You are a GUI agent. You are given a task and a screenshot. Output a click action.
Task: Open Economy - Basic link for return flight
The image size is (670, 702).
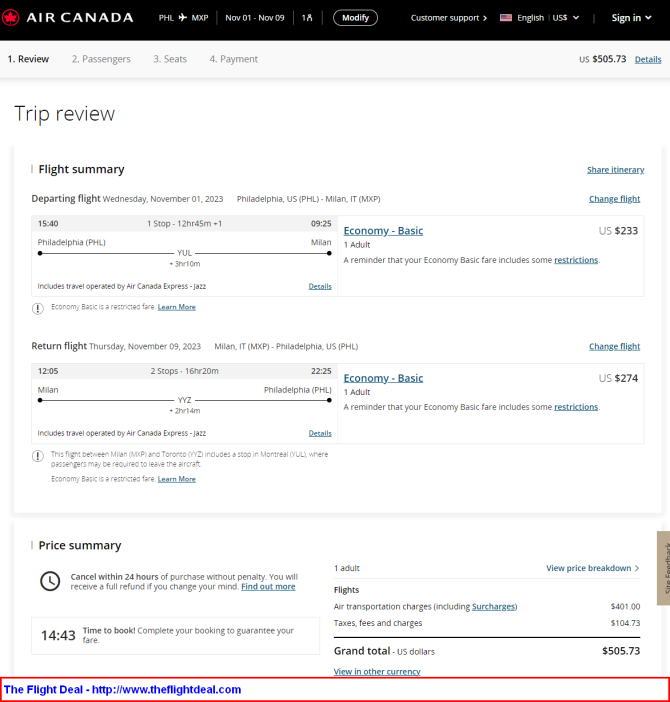click(x=383, y=378)
